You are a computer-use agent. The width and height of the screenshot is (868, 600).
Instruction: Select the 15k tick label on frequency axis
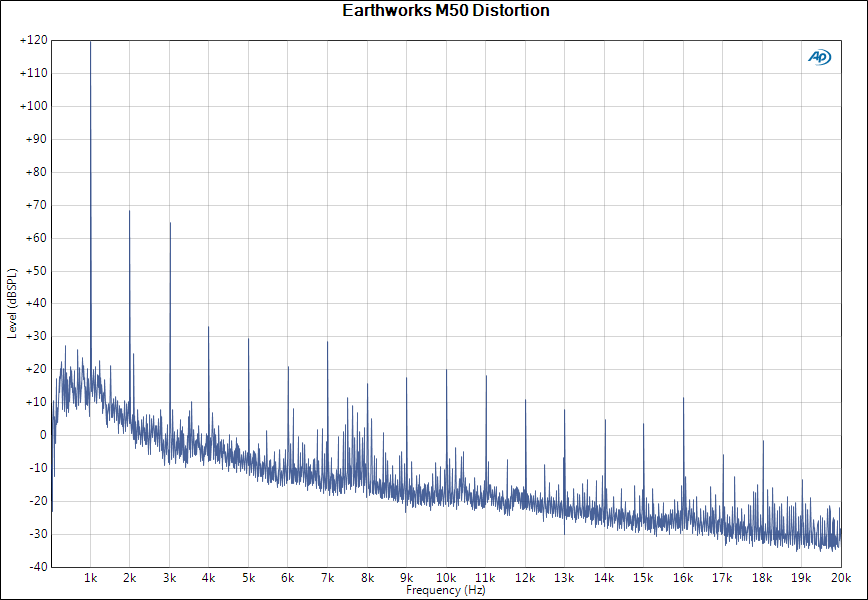643,578
